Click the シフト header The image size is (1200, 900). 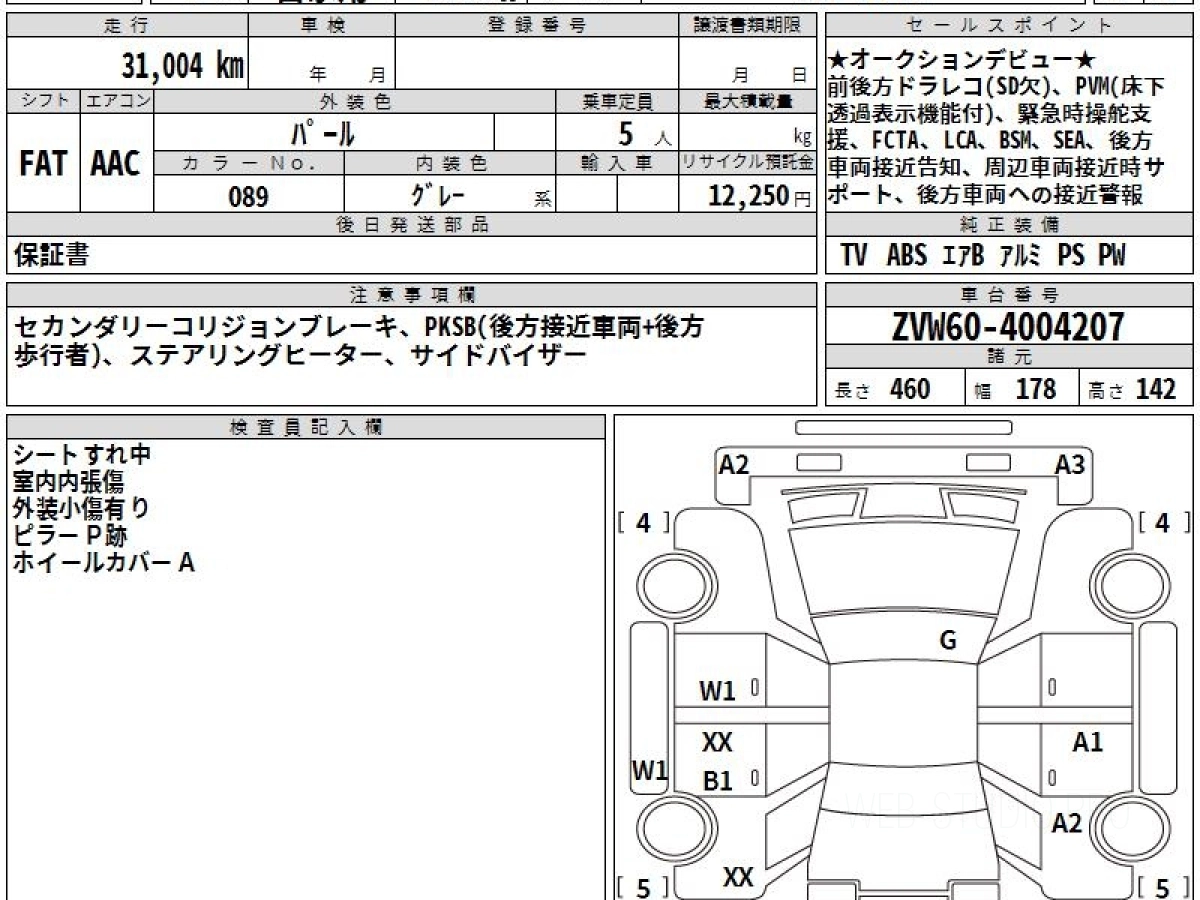click(x=43, y=101)
